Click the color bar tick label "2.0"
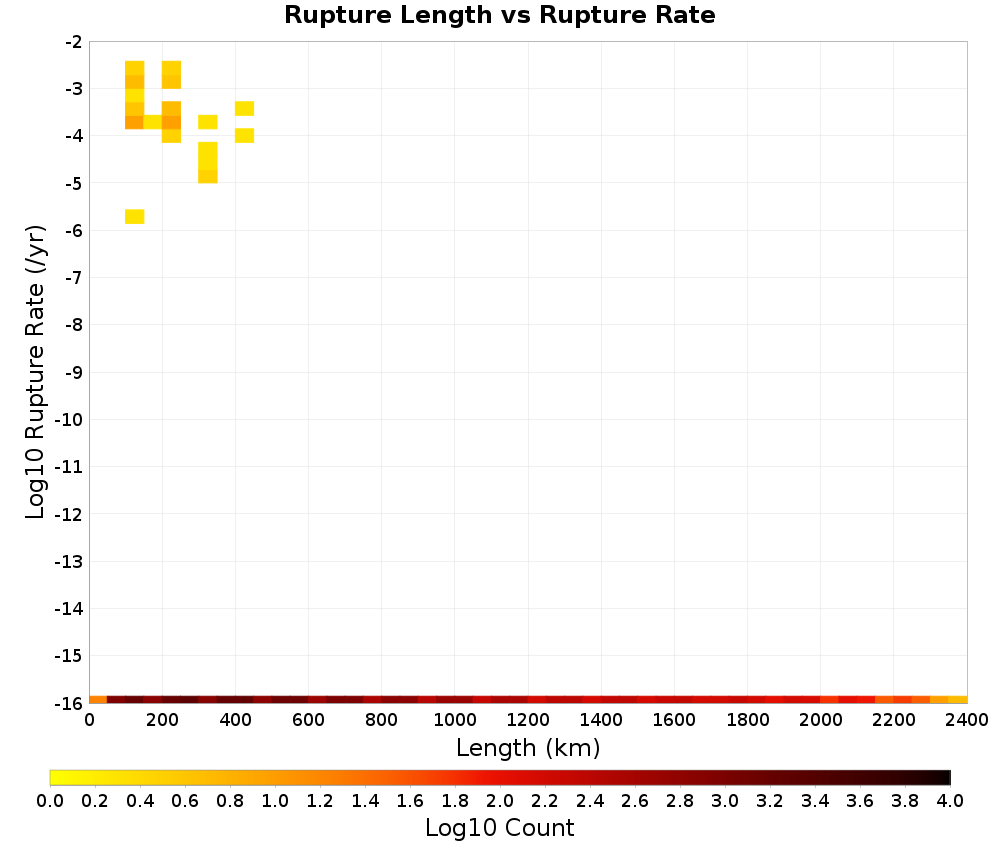Screen dimensions: 1000x850 (x=500, y=801)
